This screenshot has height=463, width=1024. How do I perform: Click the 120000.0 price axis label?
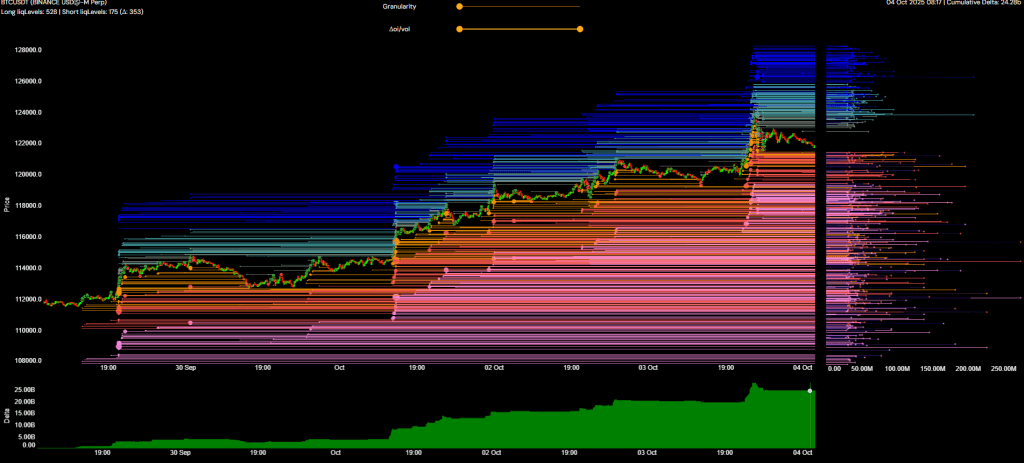point(26,174)
